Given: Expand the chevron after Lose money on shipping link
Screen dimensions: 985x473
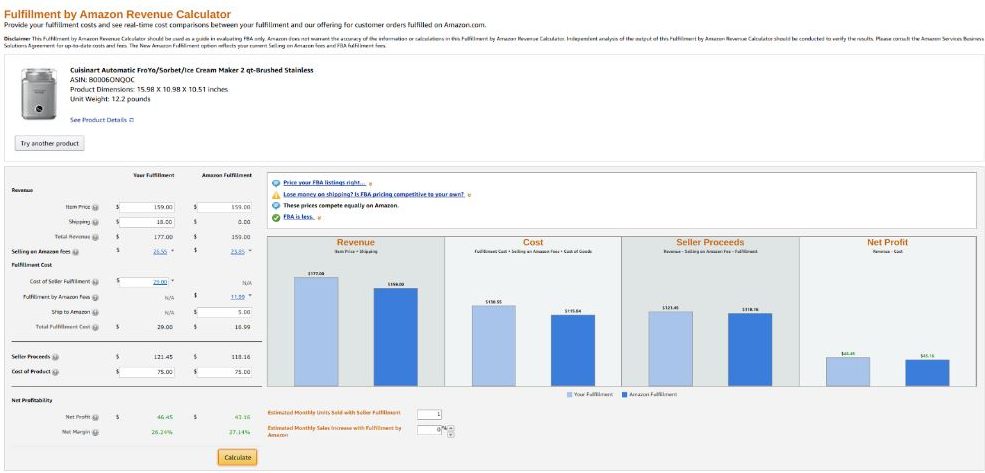Looking at the screenshot, I should [x=469, y=195].
